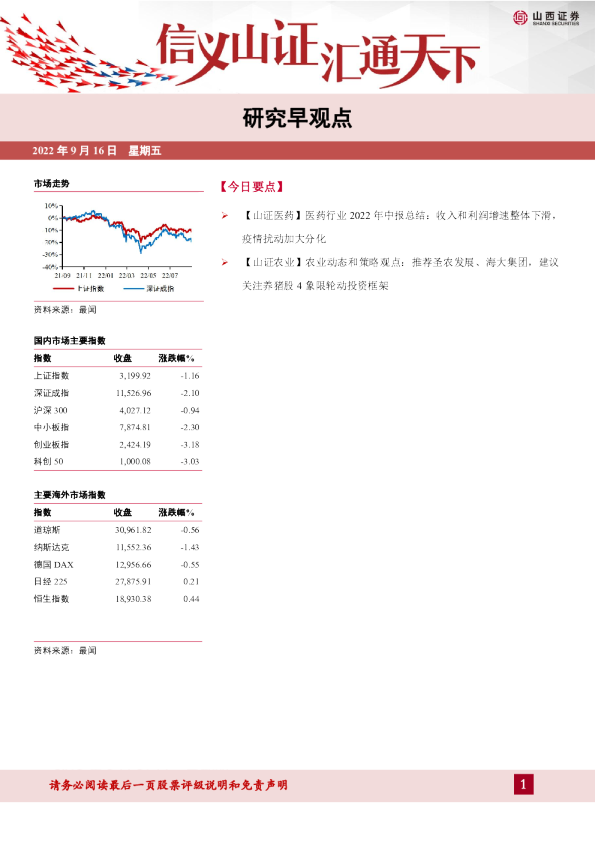Image resolution: width=595 pixels, height=842 pixels.
Task: Click the footer disclaimer text 请务必阅读最后一页
Action: coord(169,785)
